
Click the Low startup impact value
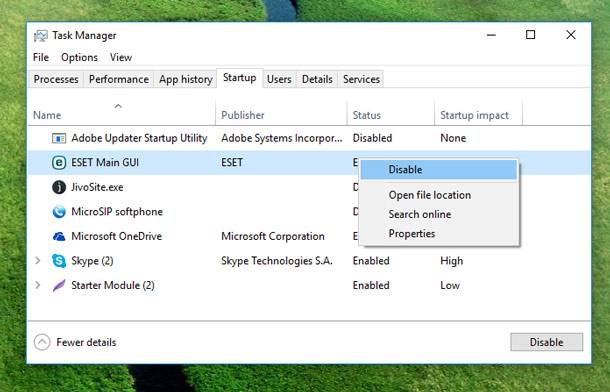click(x=450, y=285)
